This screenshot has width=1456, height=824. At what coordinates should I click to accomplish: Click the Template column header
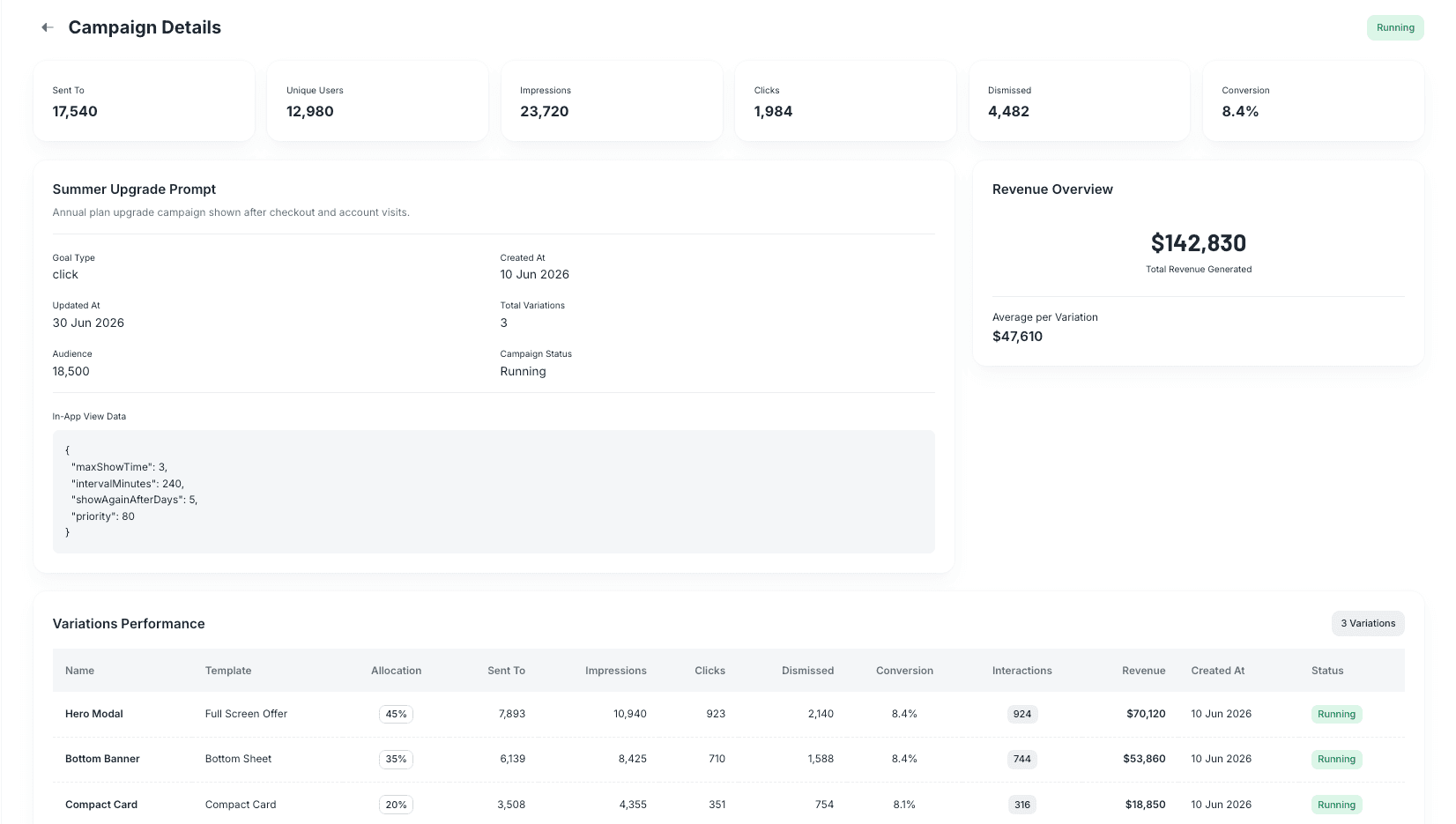pos(228,671)
